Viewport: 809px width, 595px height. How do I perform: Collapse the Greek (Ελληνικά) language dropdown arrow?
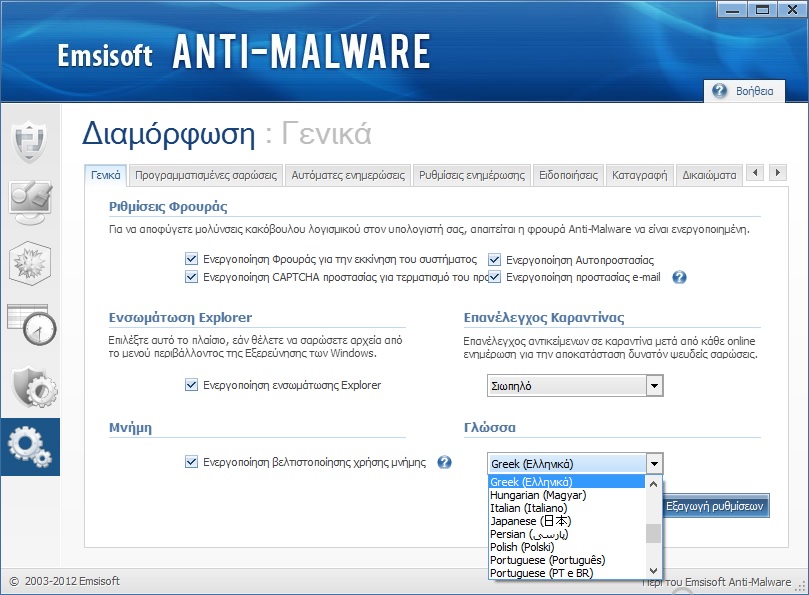click(x=654, y=464)
